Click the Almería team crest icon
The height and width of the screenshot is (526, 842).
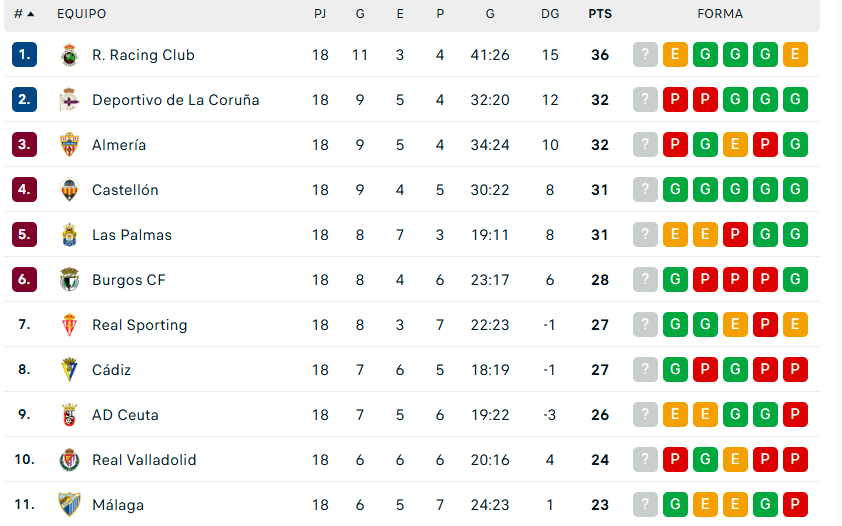point(69,145)
